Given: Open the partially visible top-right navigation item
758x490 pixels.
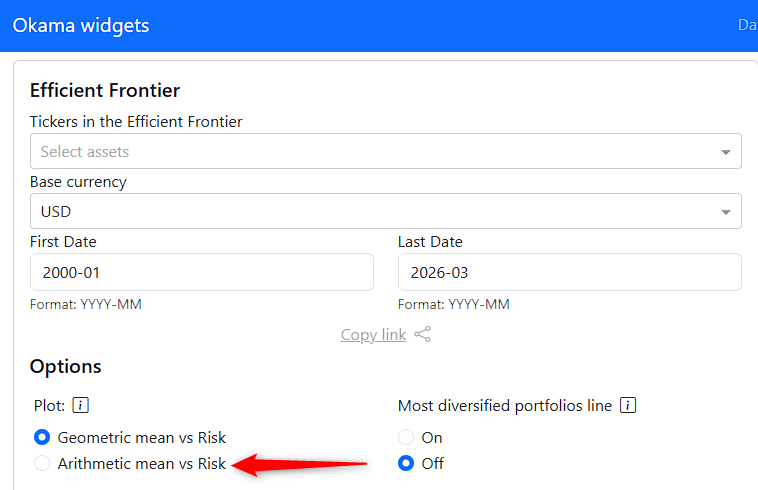Looking at the screenshot, I should [x=747, y=25].
